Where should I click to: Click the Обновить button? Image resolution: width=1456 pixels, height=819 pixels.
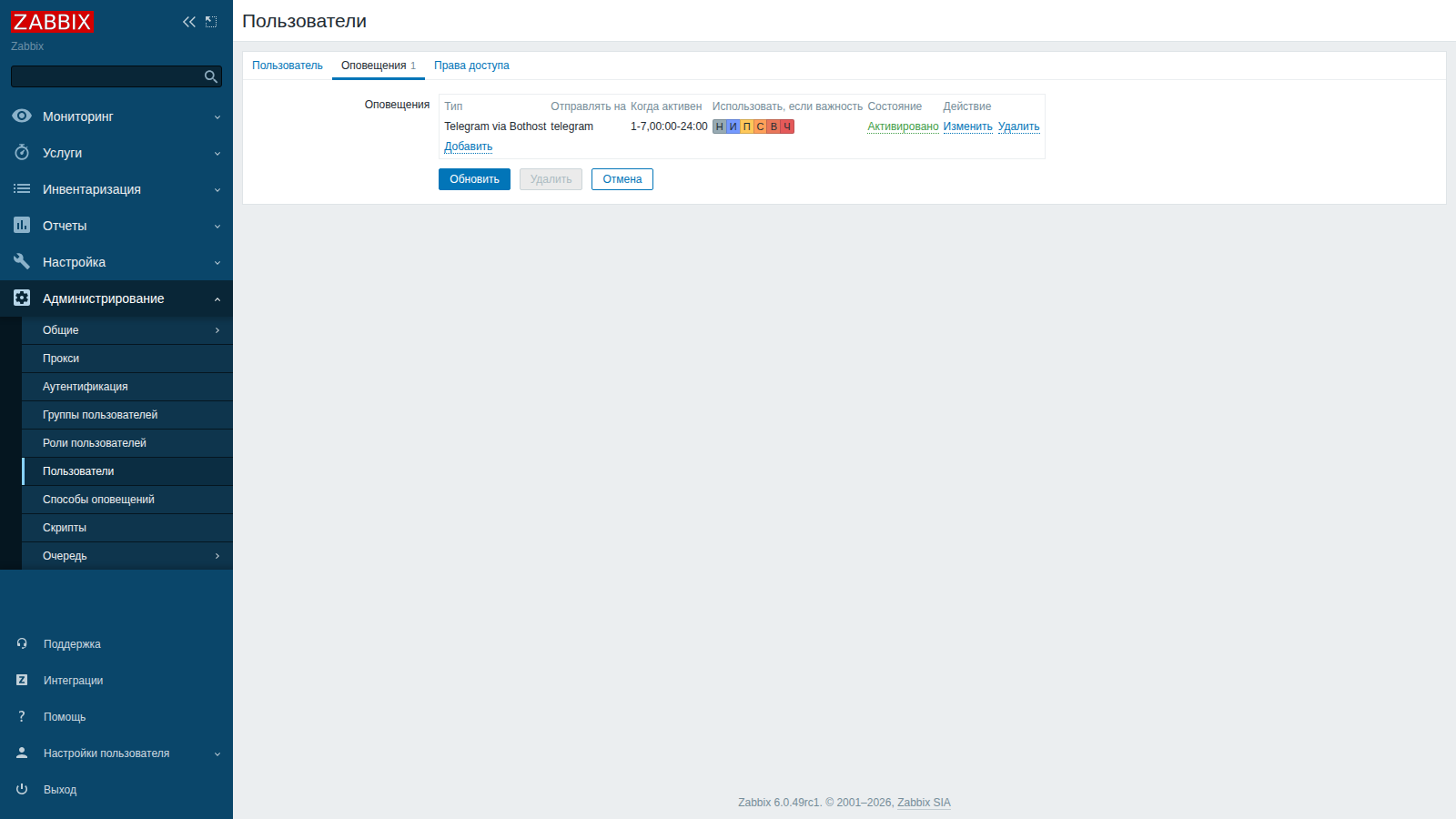coord(474,179)
